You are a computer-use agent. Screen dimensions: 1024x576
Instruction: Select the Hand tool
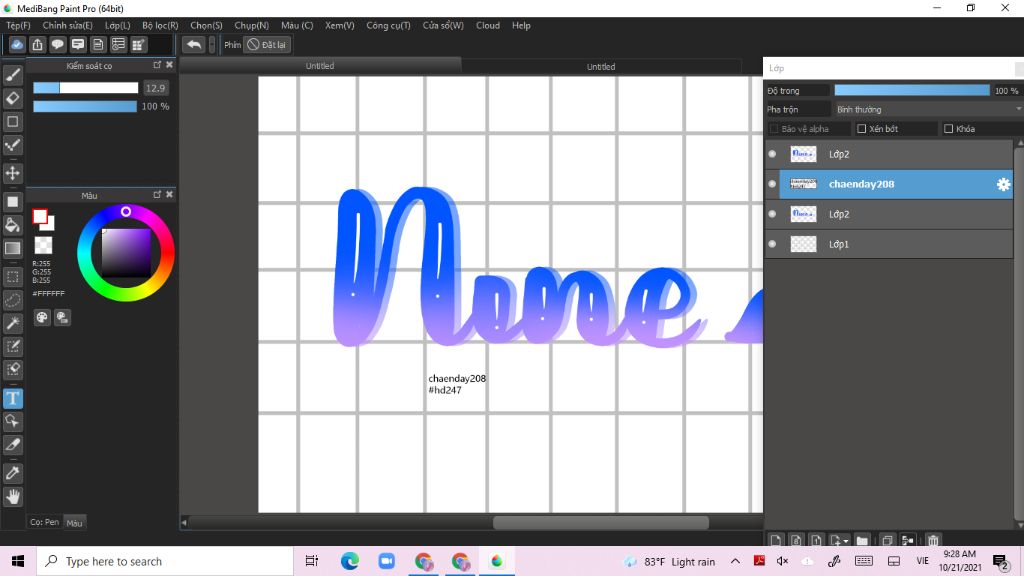13,496
